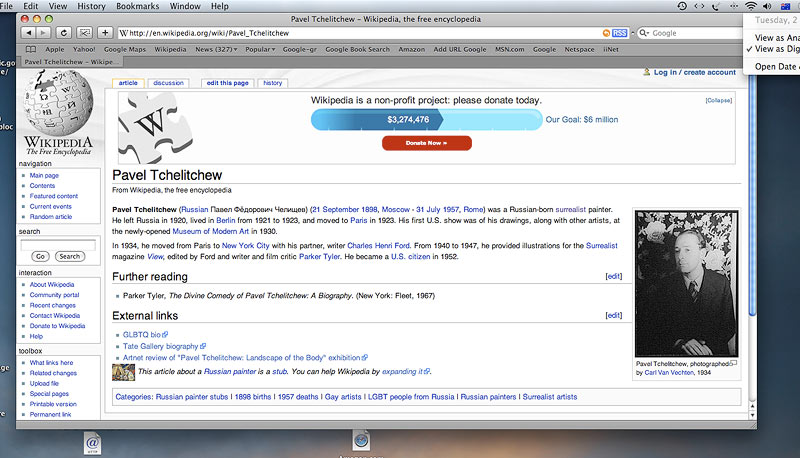
Task: Select the article tab
Action: 128,83
